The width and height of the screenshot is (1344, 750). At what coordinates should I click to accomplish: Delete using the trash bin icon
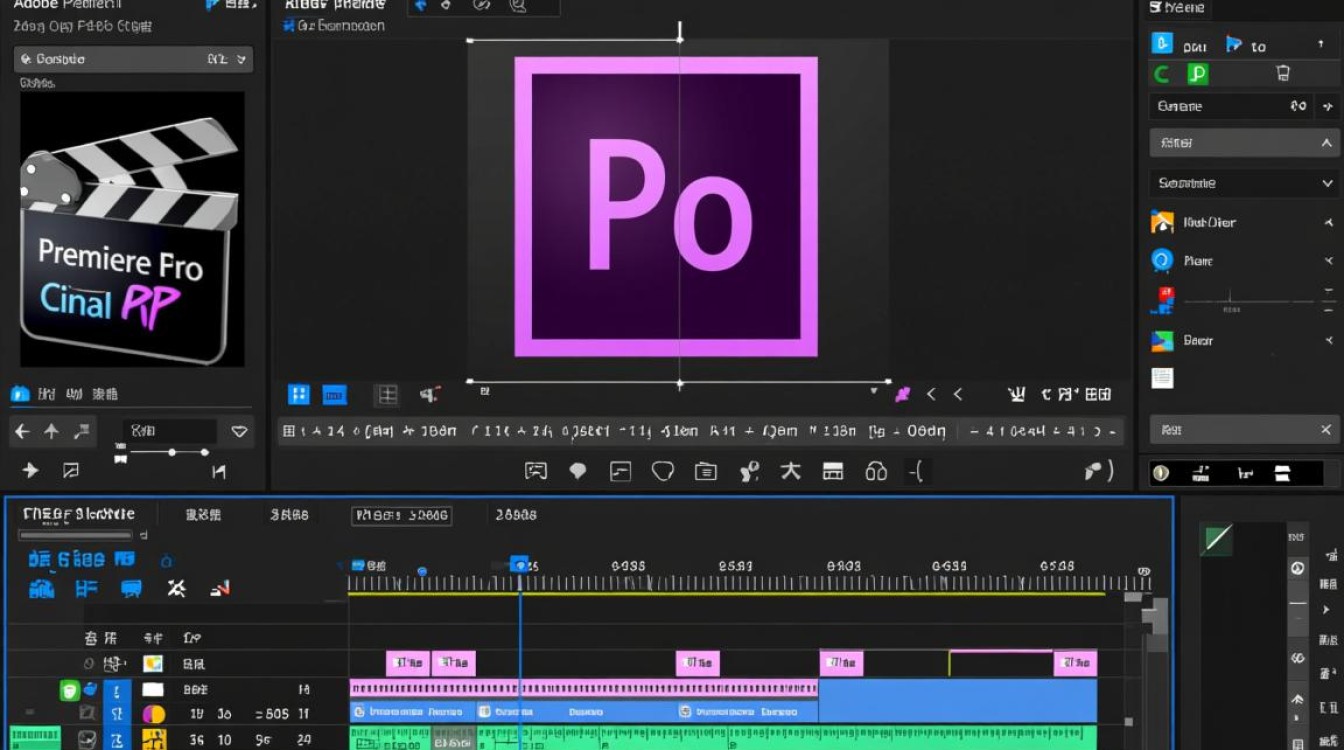pyautogui.click(x=1283, y=73)
